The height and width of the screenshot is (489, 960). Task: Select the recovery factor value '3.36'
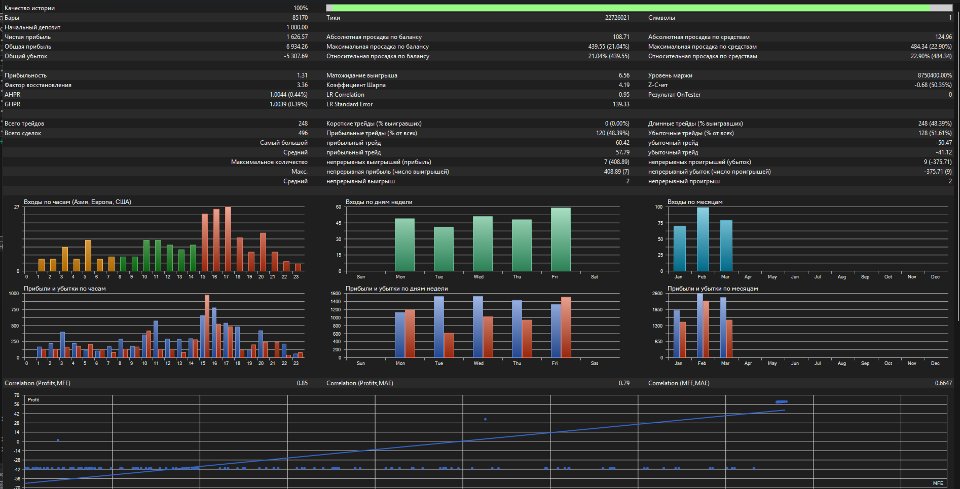pyautogui.click(x=302, y=85)
